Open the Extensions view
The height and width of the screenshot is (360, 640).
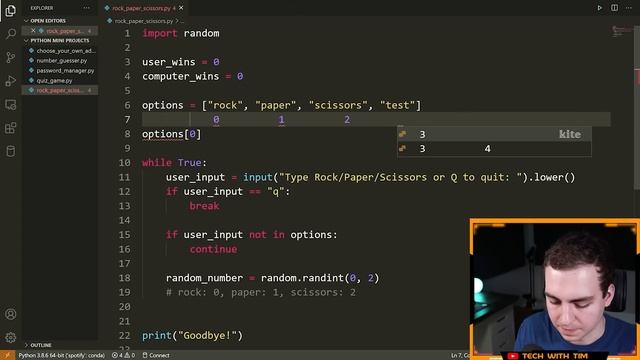point(11,128)
